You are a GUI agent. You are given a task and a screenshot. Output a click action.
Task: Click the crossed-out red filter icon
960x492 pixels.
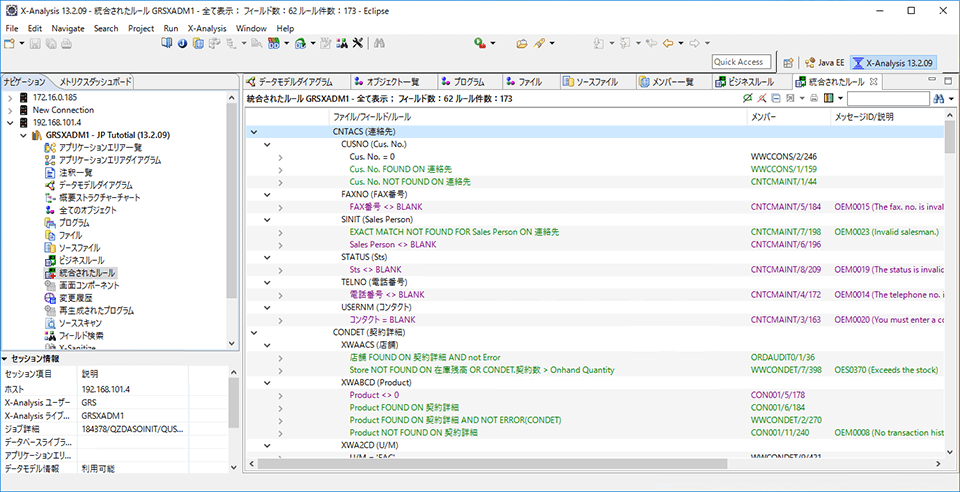(x=762, y=98)
